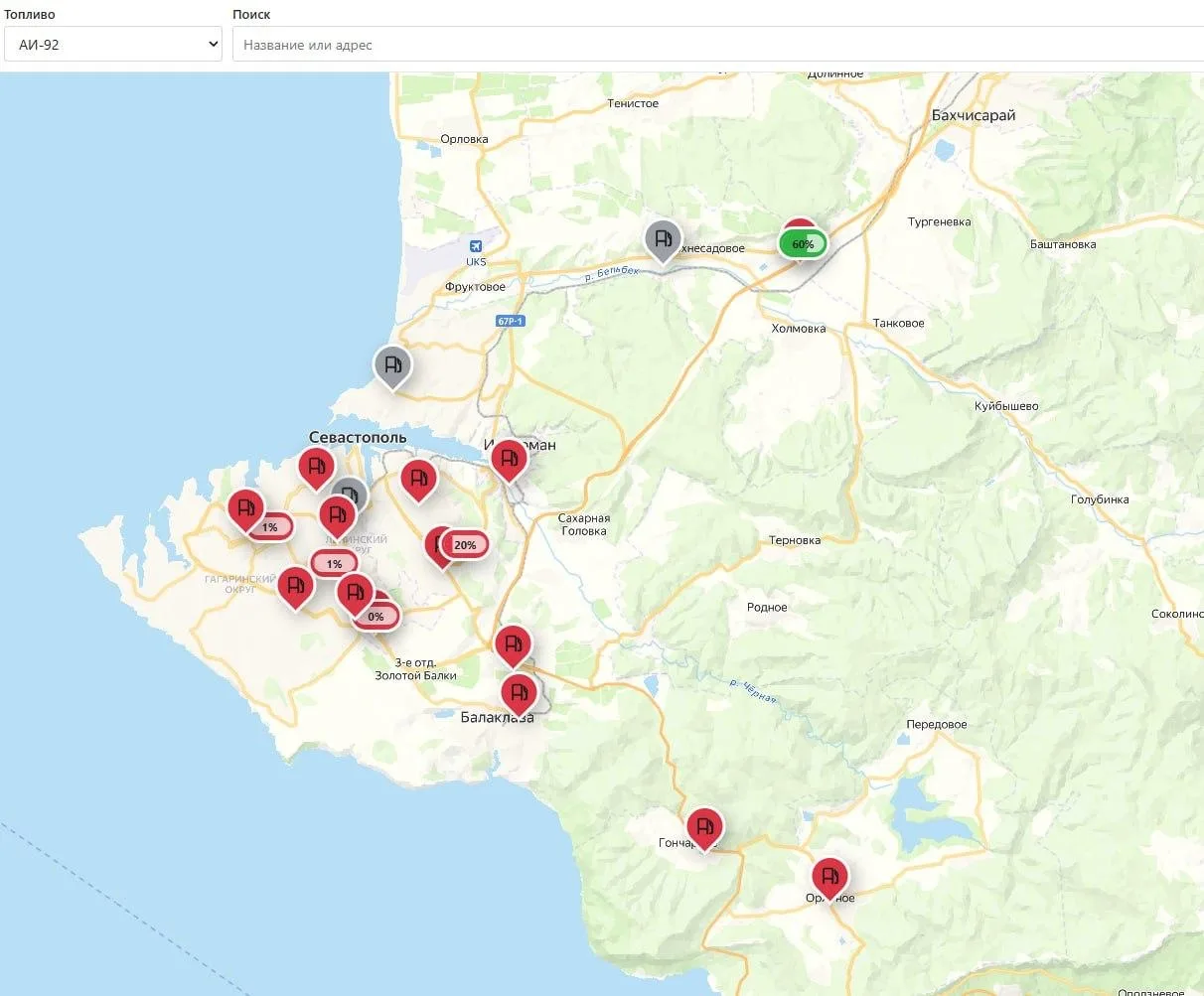Click the red station marker at Балаклава

point(519,693)
